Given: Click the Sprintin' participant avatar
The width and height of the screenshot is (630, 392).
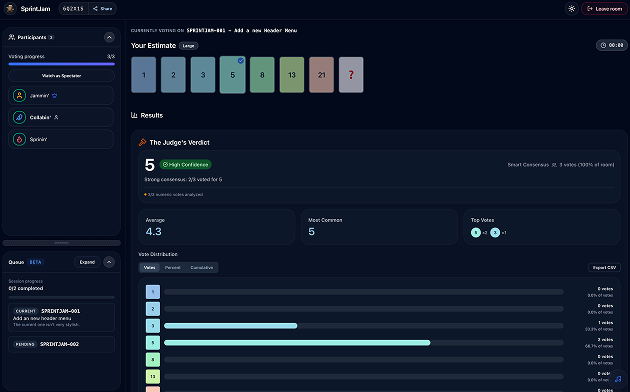Looking at the screenshot, I should [x=19, y=139].
